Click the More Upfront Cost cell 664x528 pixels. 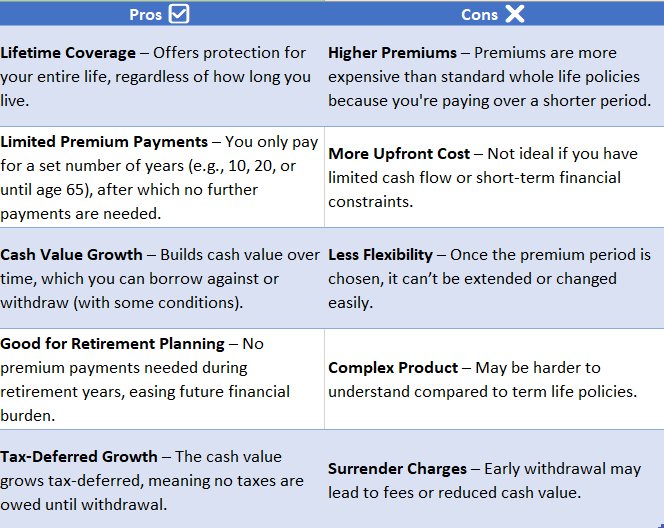click(494, 177)
